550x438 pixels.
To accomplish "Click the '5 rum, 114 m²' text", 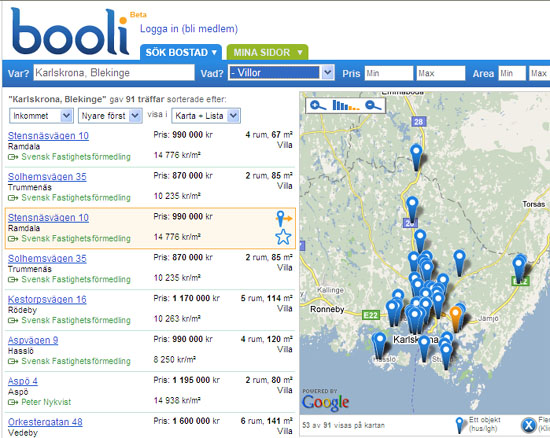I will [267, 298].
